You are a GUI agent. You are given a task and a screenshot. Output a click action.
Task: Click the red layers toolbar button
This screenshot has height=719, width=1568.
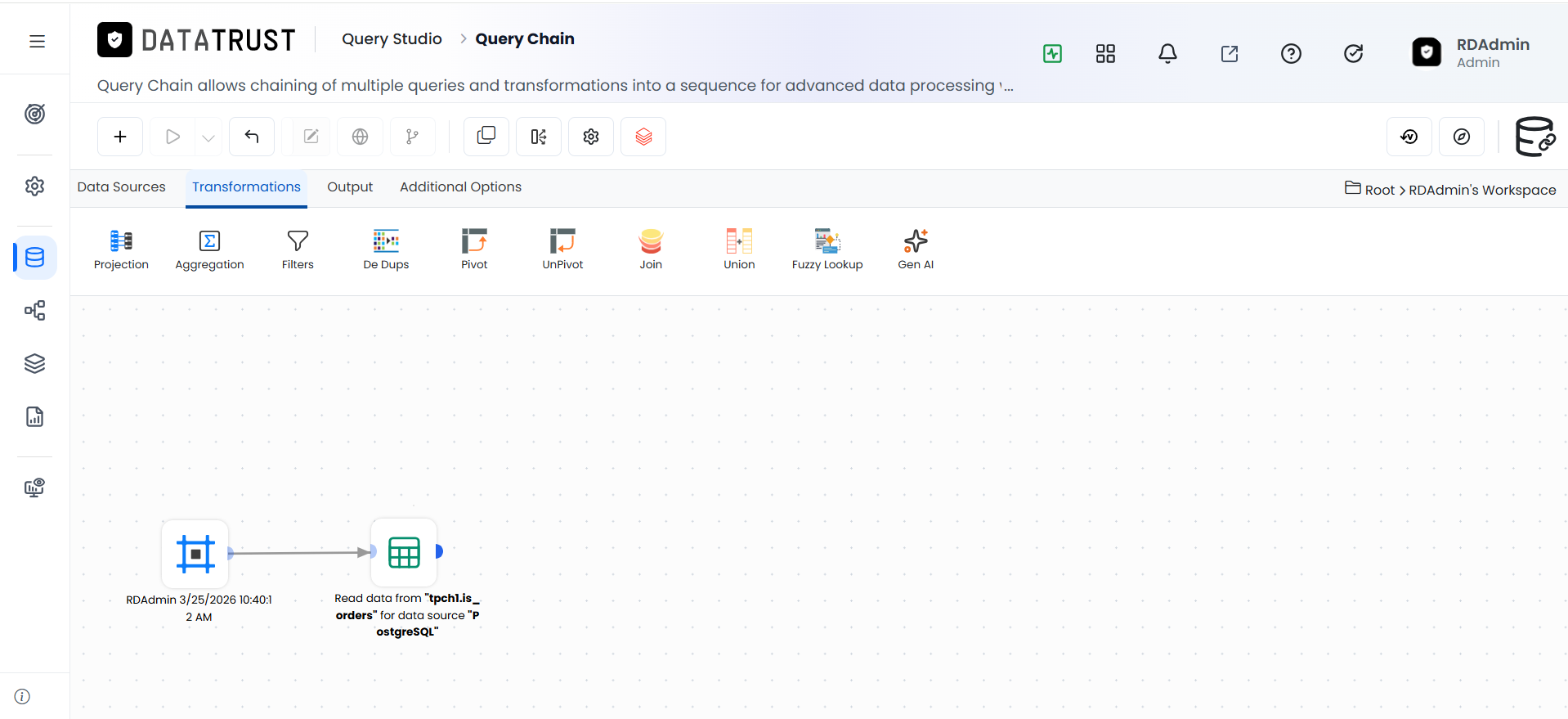643,137
